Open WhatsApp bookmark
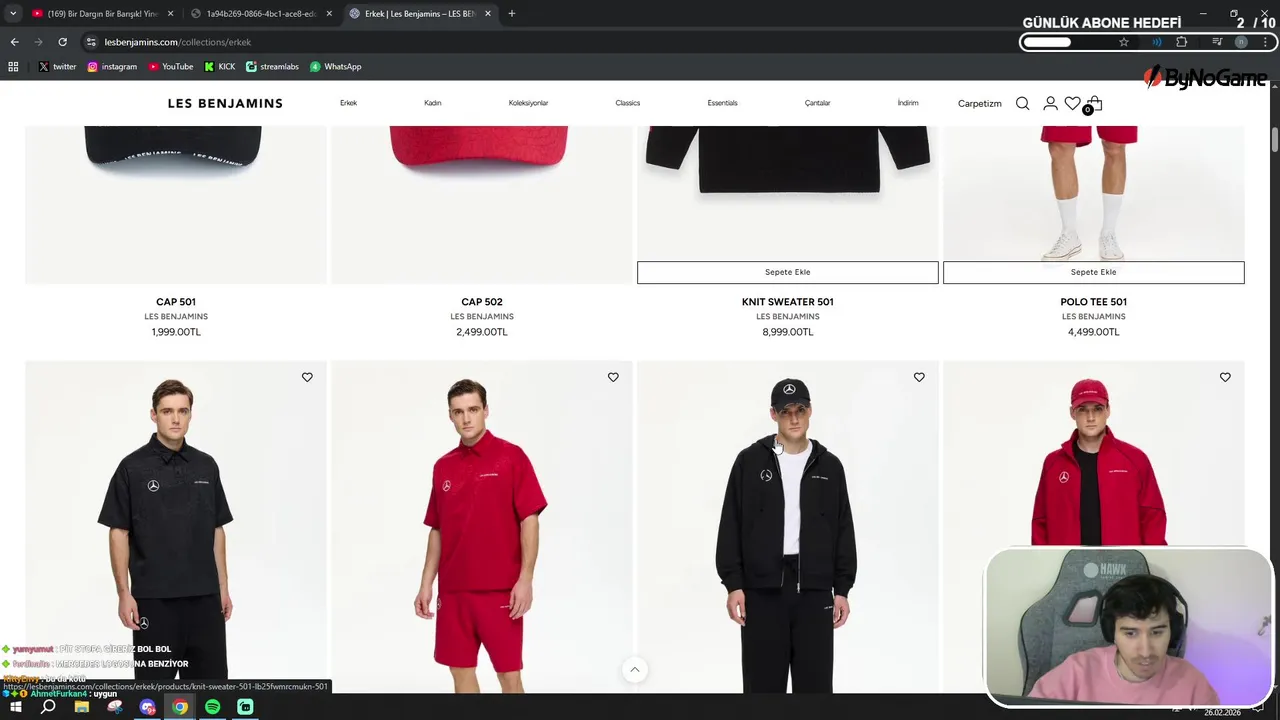Image resolution: width=1280 pixels, height=720 pixels. pos(336,66)
